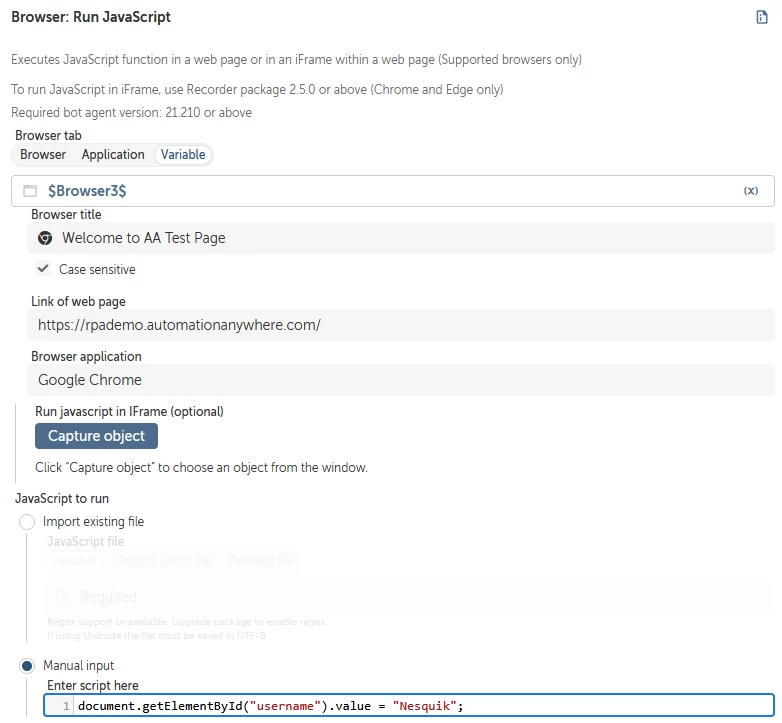Click the "Browser tab" label
782x723 pixels.
tap(48, 136)
